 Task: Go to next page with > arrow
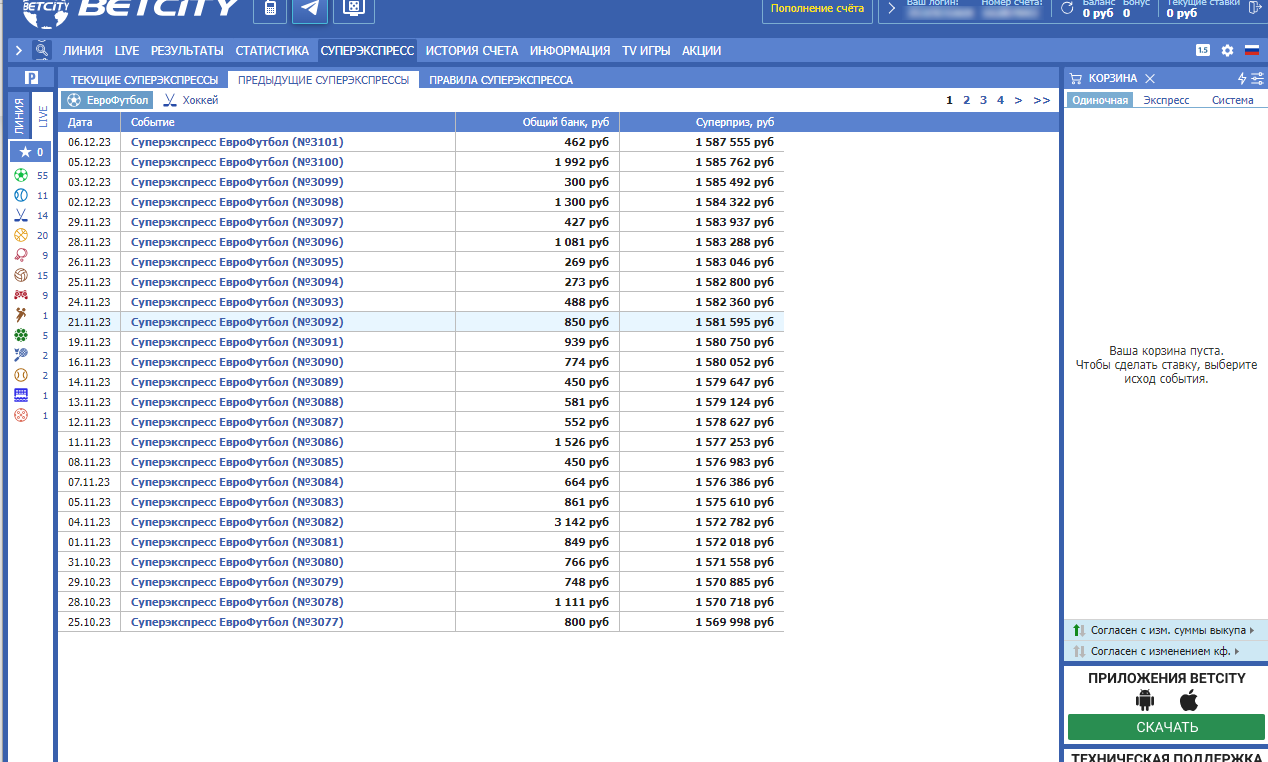[1018, 100]
